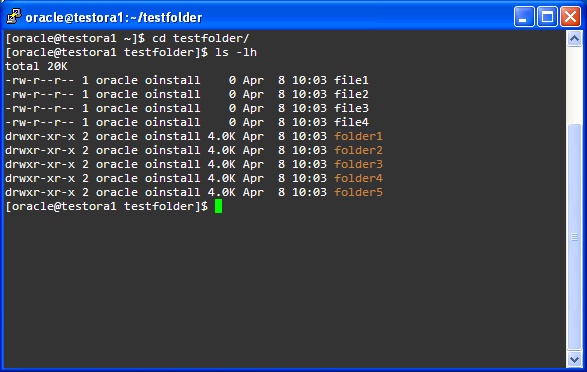The image size is (587, 372).
Task: Click the vertical scrollbar thumb
Action: [x=574, y=237]
